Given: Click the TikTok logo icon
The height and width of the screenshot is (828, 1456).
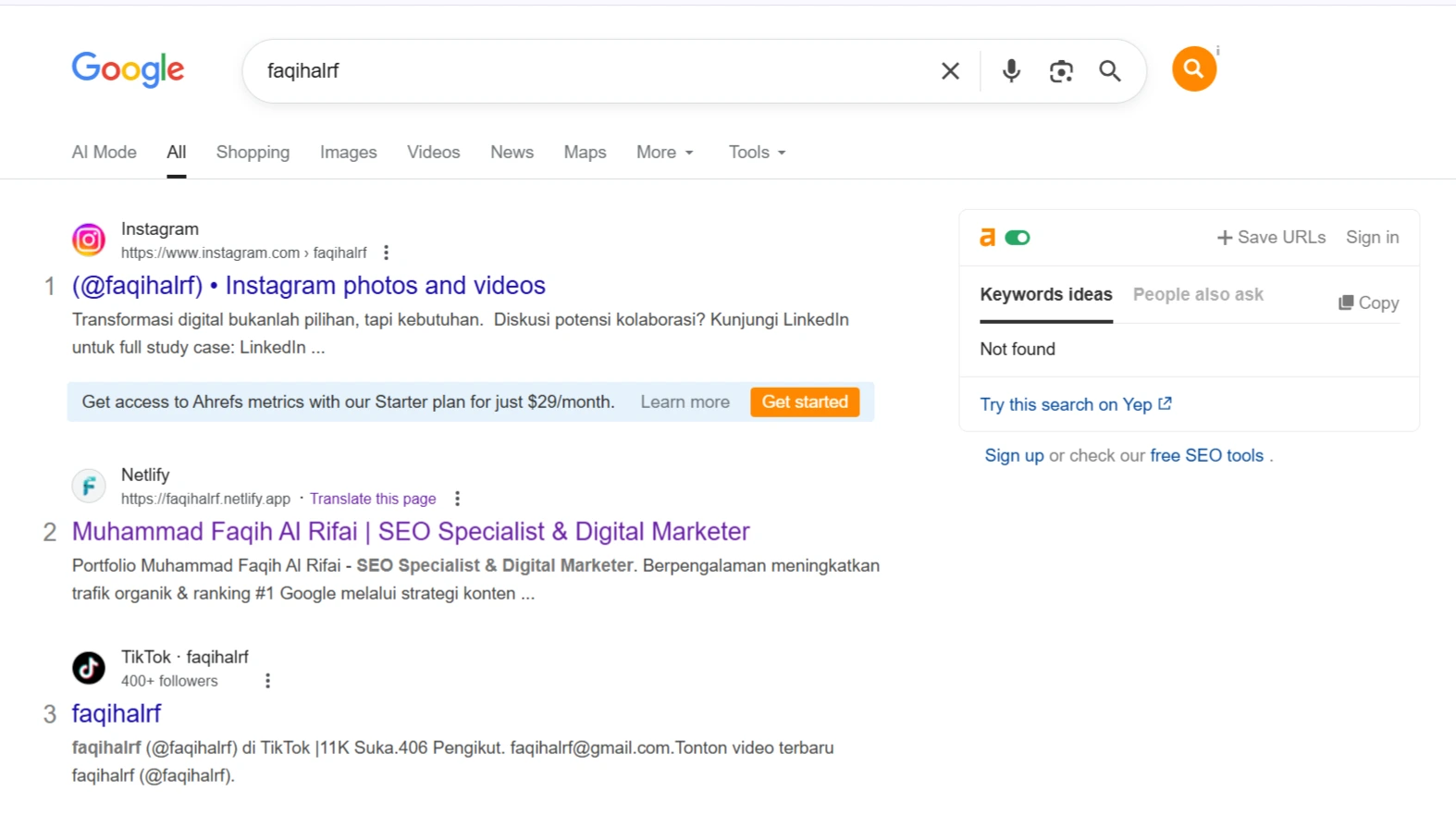Looking at the screenshot, I should [89, 668].
